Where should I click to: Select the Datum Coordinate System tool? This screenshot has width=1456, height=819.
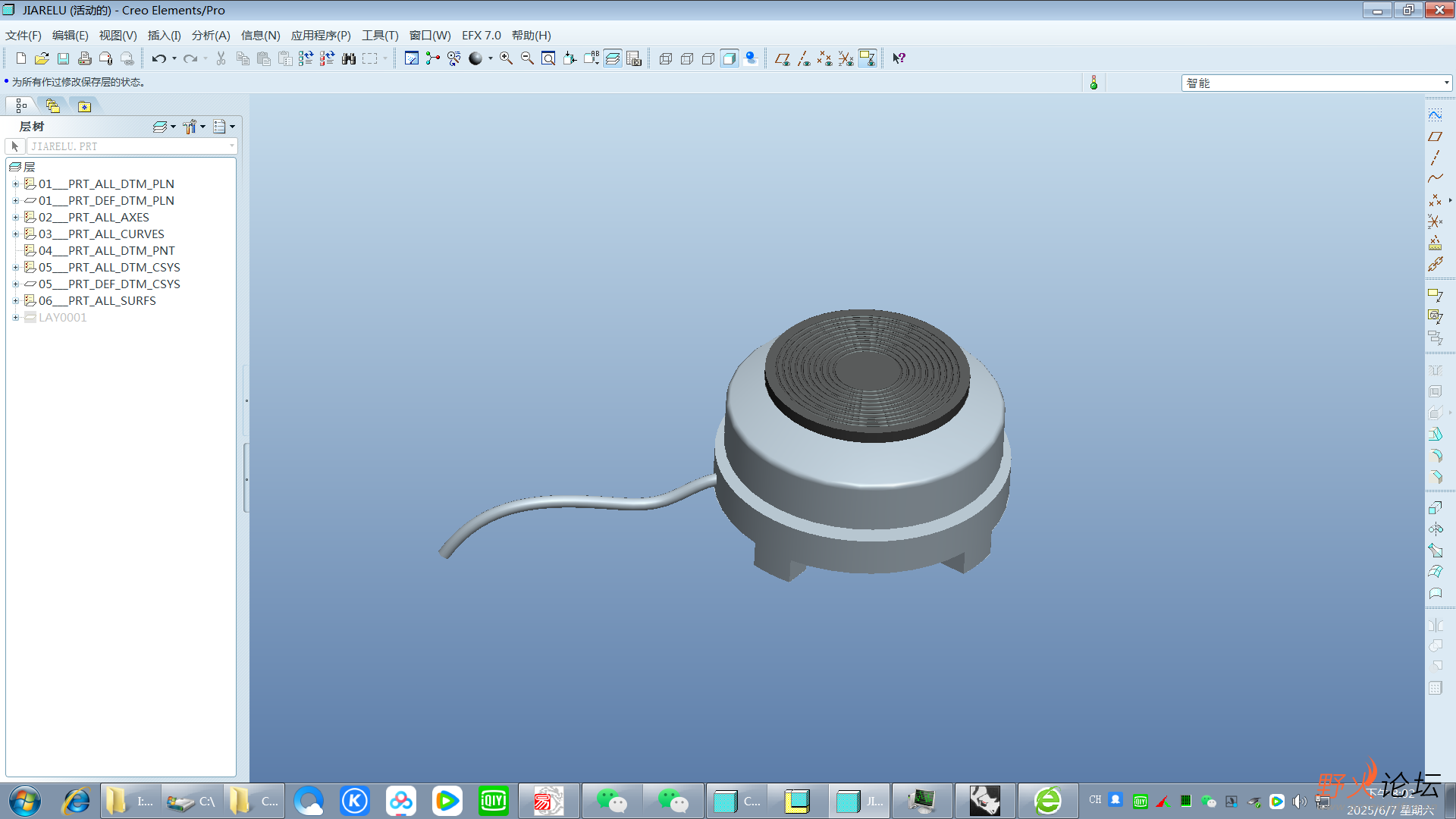pyautogui.click(x=1435, y=221)
